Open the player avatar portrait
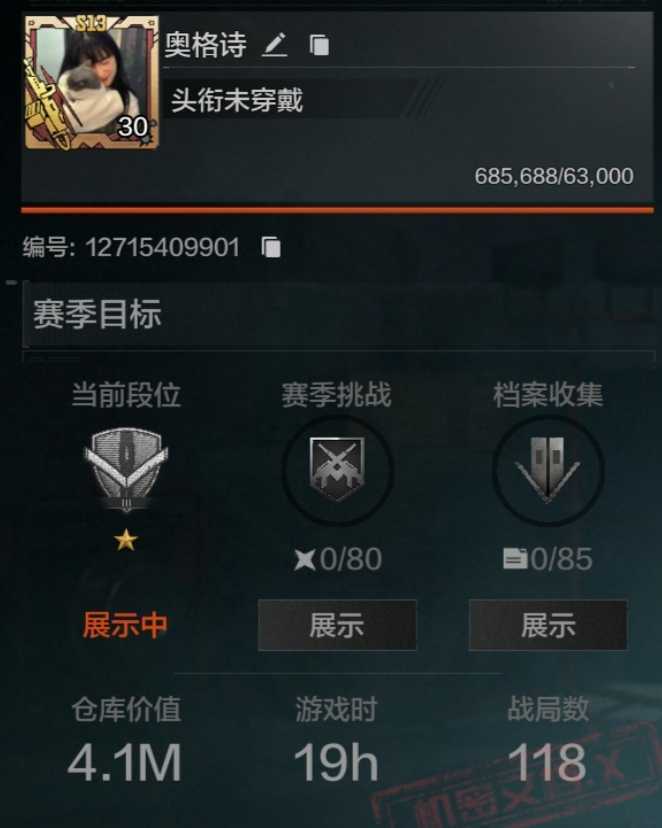The height and width of the screenshot is (828, 662). pyautogui.click(x=91, y=82)
